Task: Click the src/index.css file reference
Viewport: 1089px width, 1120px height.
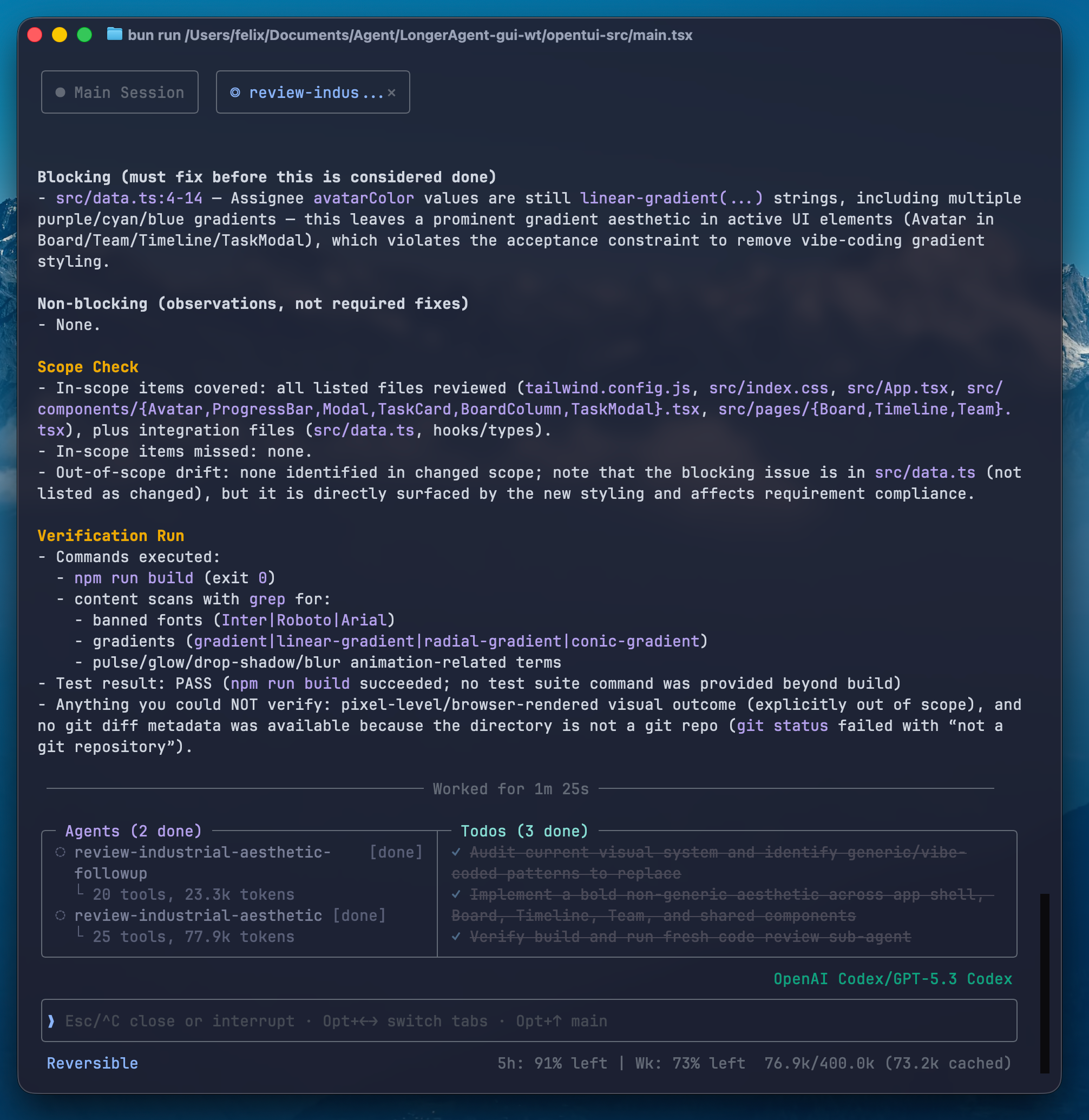Action: [x=769, y=387]
